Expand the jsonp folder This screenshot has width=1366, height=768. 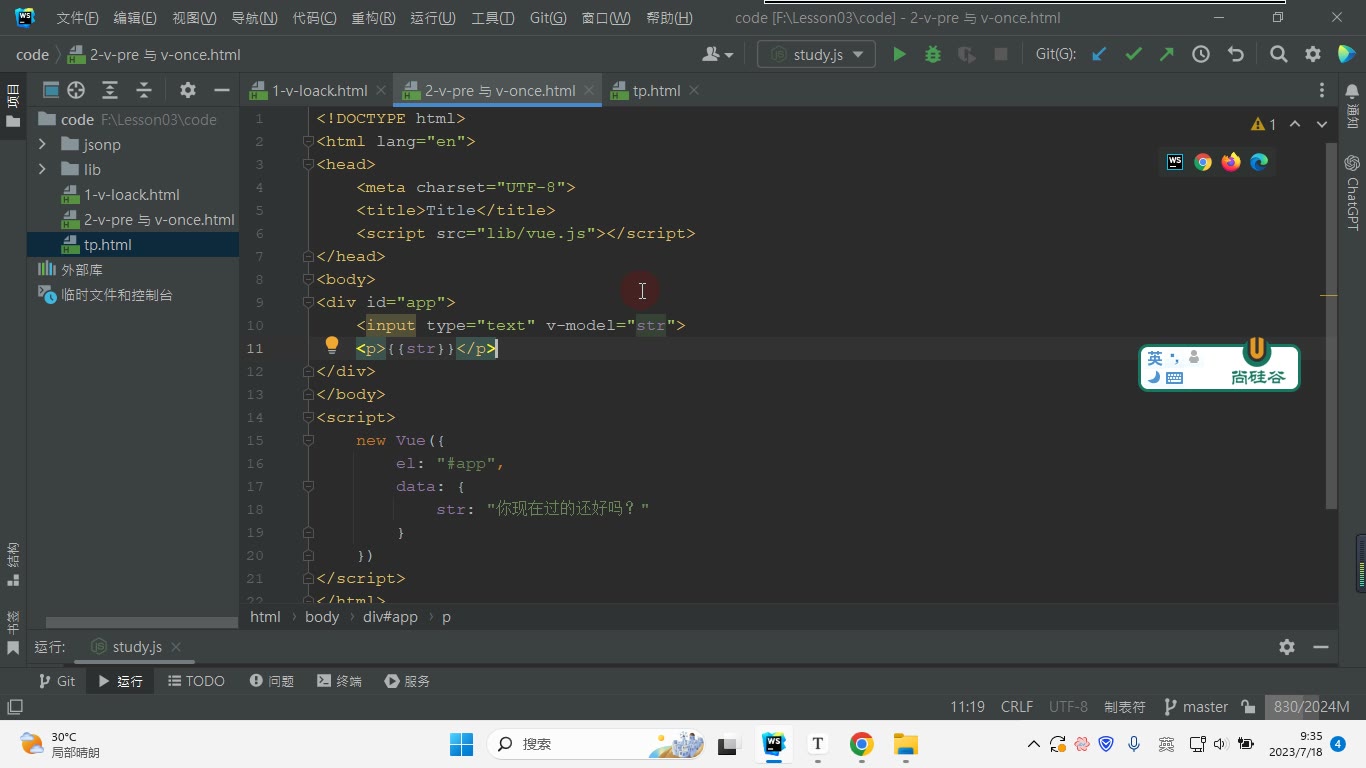coord(42,144)
